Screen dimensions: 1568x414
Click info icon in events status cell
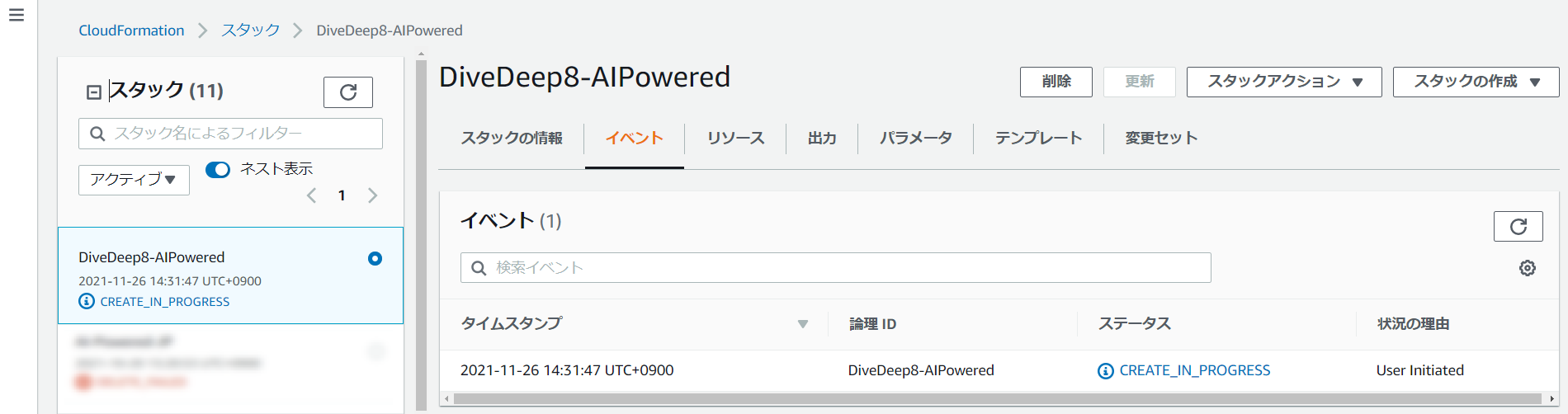pyautogui.click(x=1106, y=371)
